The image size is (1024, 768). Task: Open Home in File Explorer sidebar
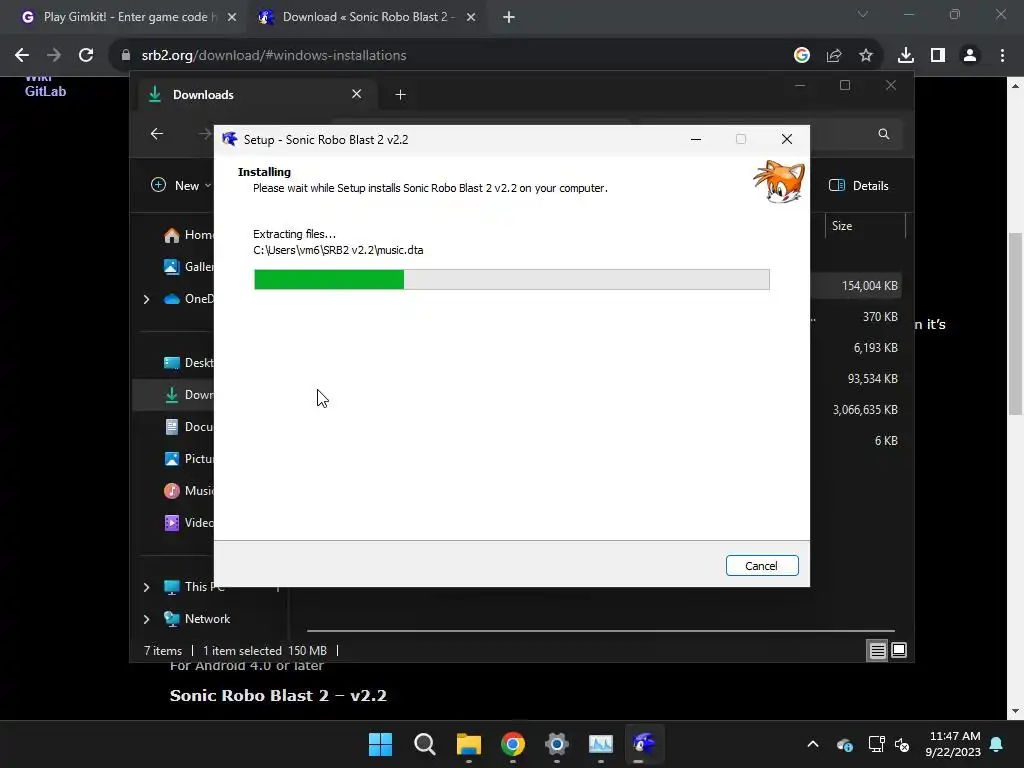coord(188,235)
